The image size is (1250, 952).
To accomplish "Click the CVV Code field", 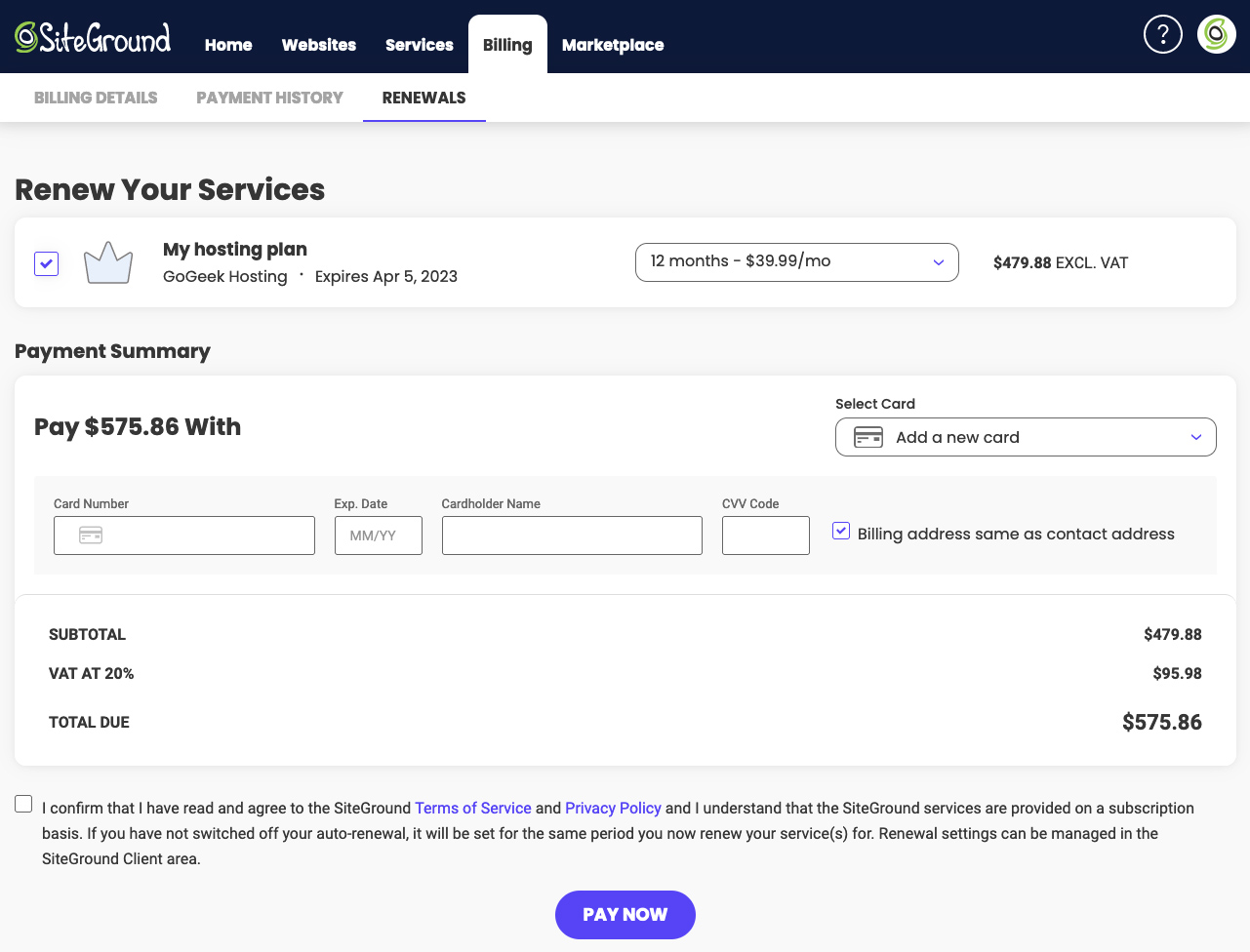I will pos(766,535).
